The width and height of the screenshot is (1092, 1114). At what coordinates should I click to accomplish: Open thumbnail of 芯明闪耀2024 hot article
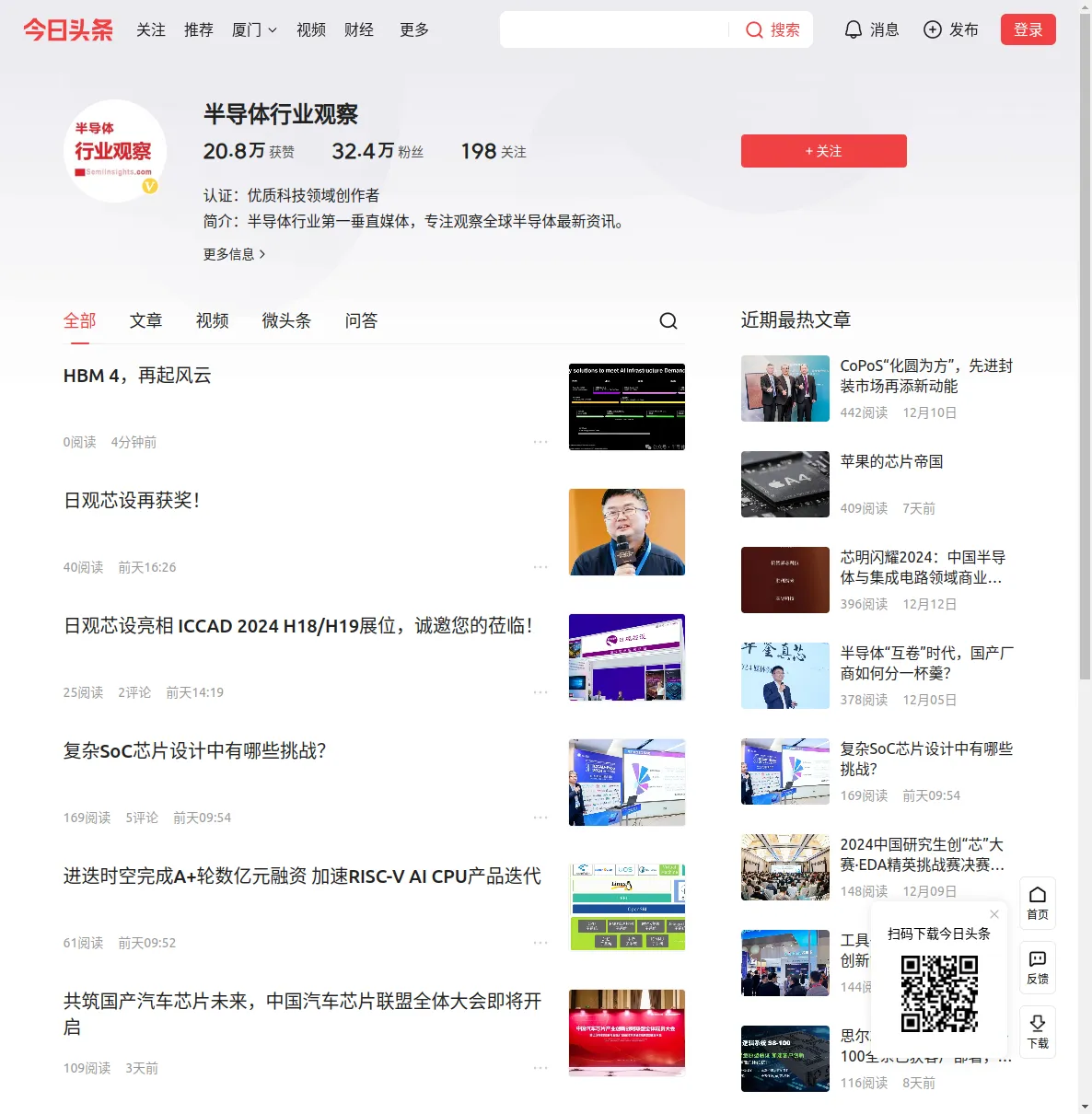point(785,580)
